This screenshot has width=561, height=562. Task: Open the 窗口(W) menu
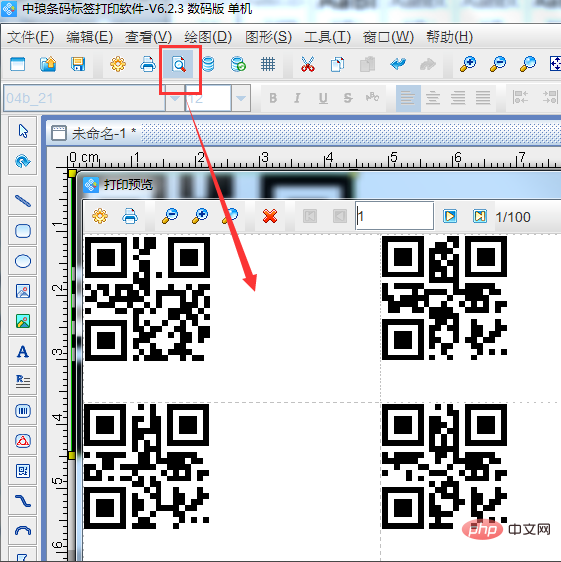tap(388, 37)
